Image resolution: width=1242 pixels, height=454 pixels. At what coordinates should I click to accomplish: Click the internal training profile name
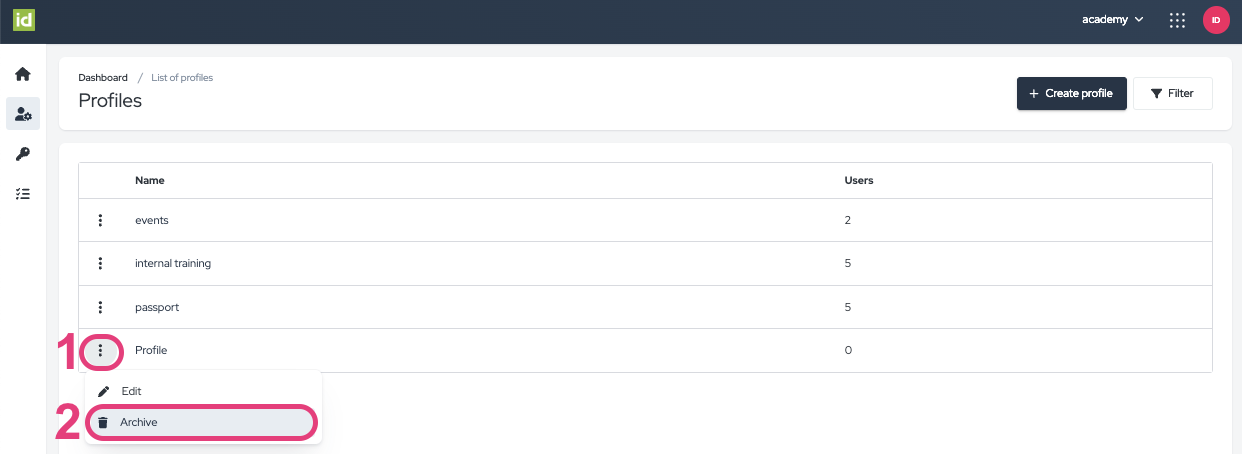point(173,264)
